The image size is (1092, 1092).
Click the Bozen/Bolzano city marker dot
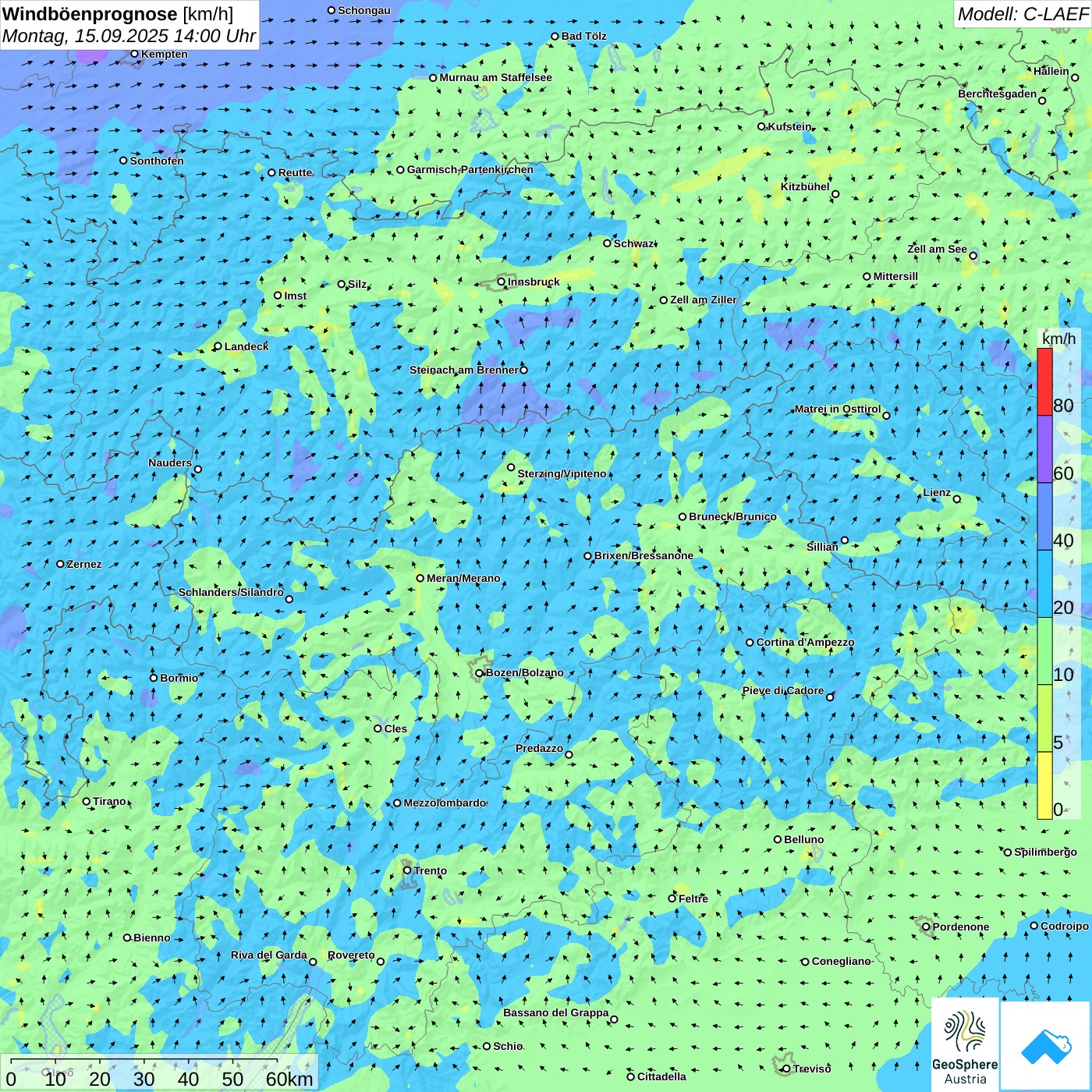(480, 672)
